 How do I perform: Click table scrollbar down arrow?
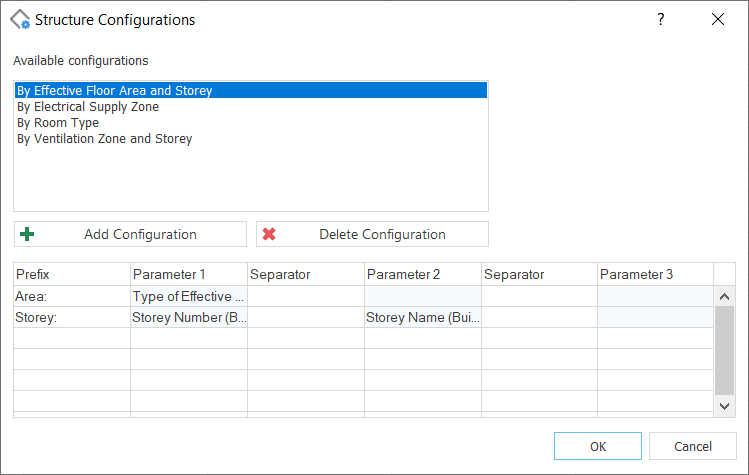(724, 406)
